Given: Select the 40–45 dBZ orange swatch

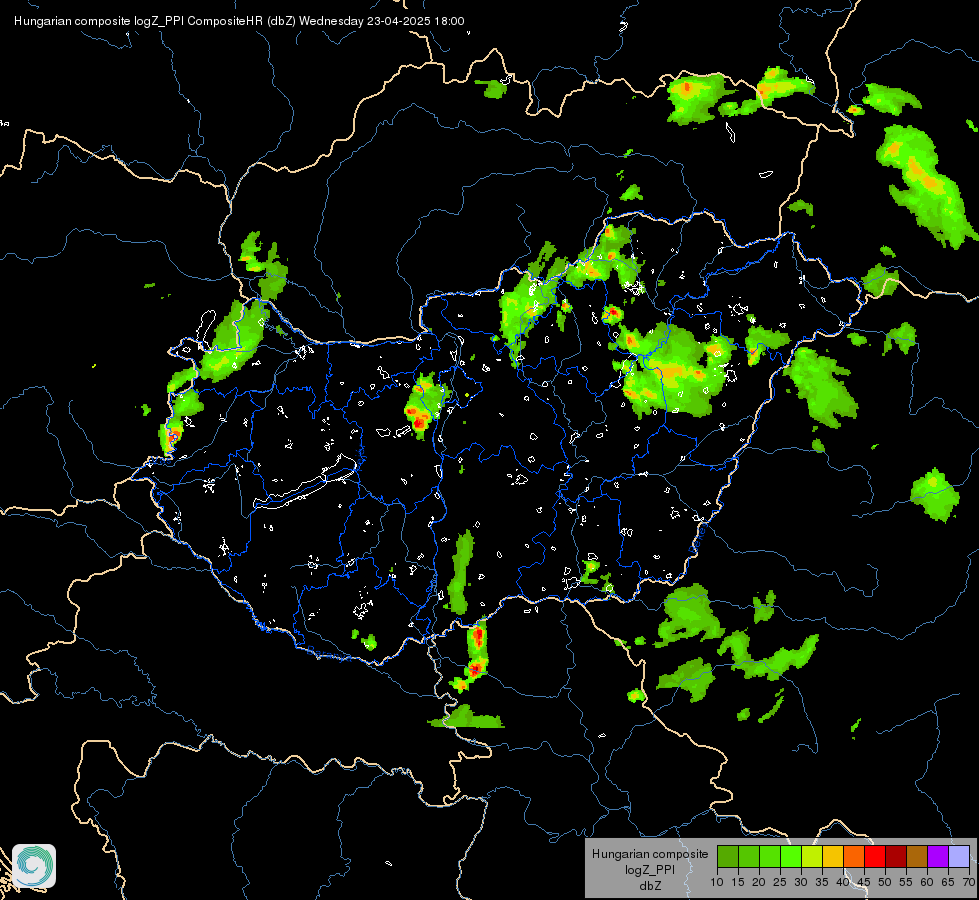Looking at the screenshot, I should coord(854,856).
